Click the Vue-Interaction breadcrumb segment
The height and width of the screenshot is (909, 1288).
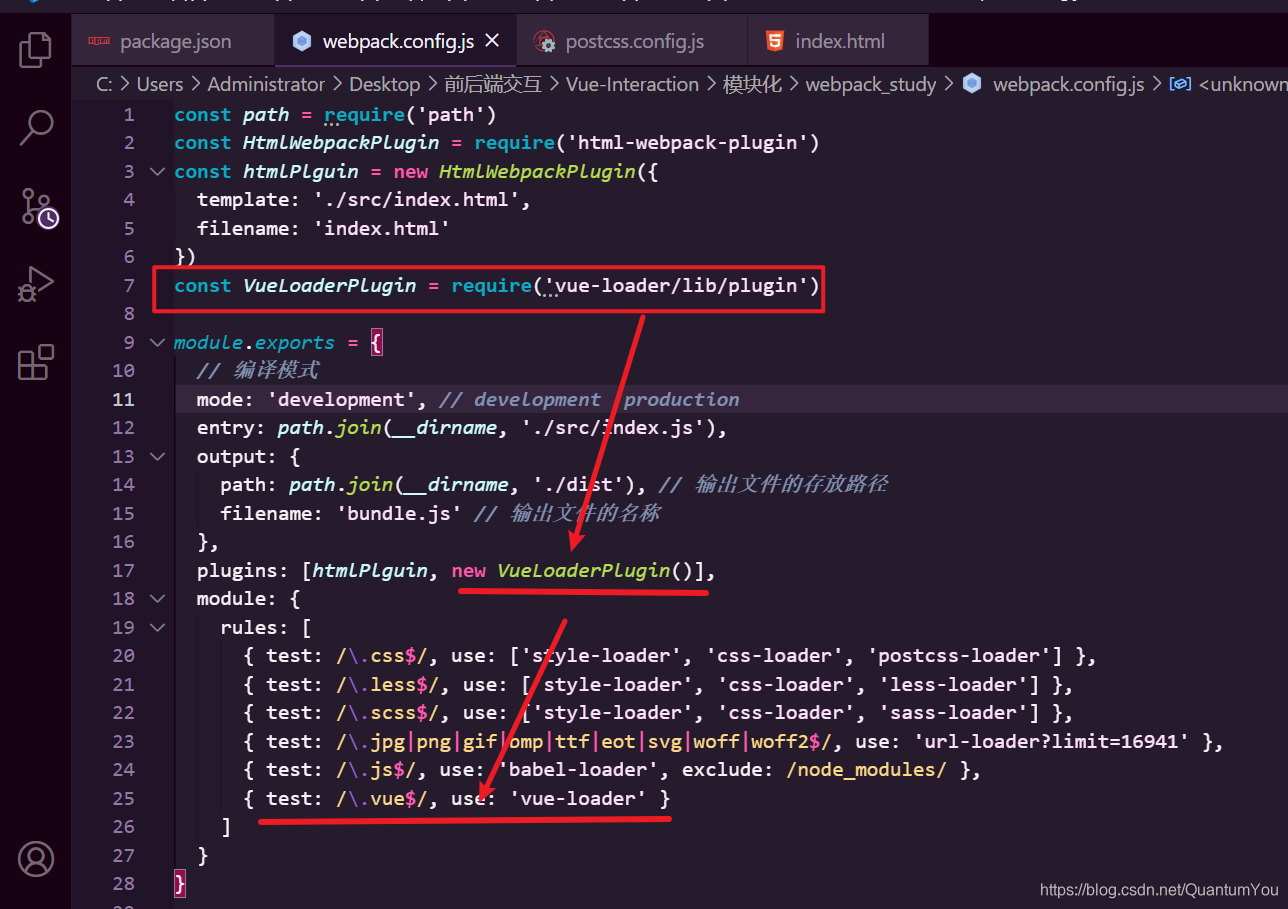point(632,84)
